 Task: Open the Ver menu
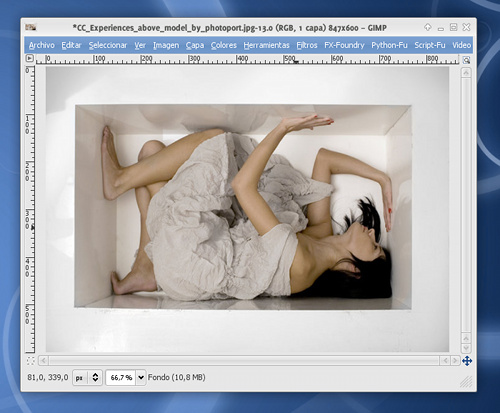[140, 45]
